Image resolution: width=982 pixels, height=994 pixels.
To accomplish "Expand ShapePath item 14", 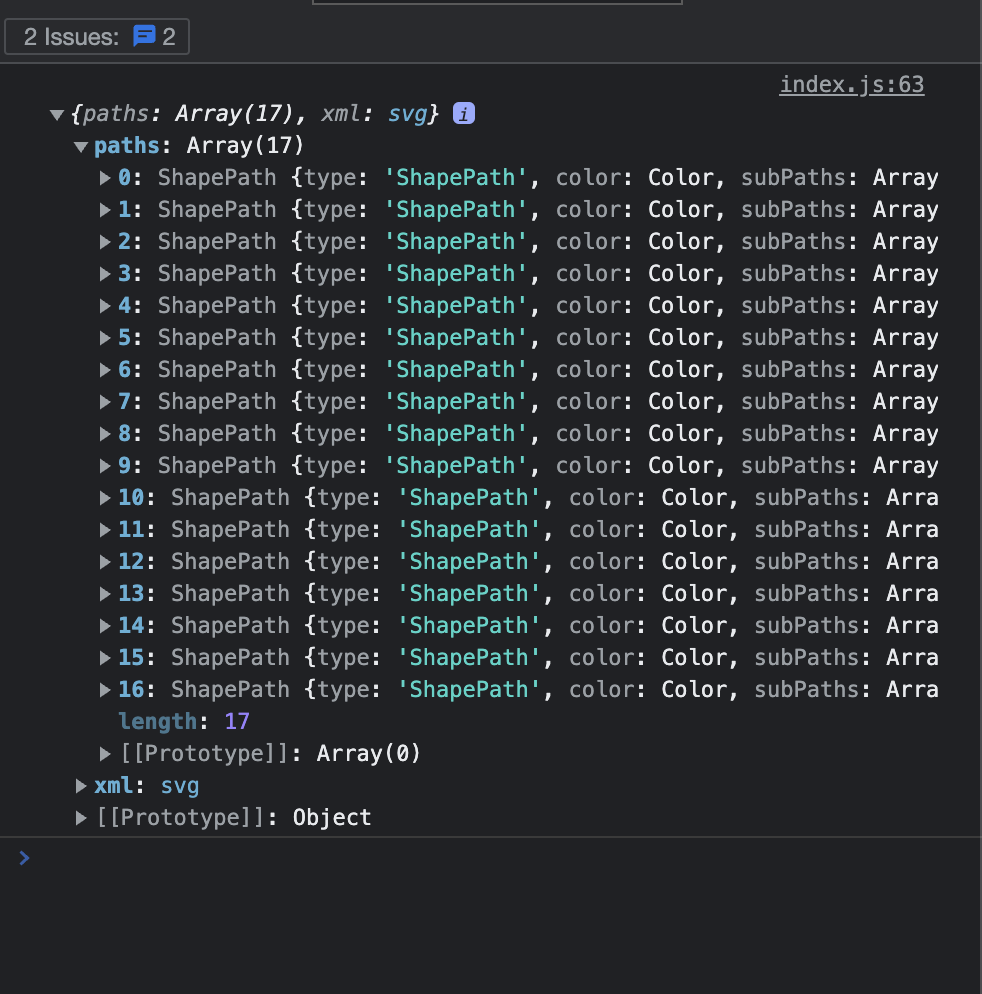I will tap(105, 626).
